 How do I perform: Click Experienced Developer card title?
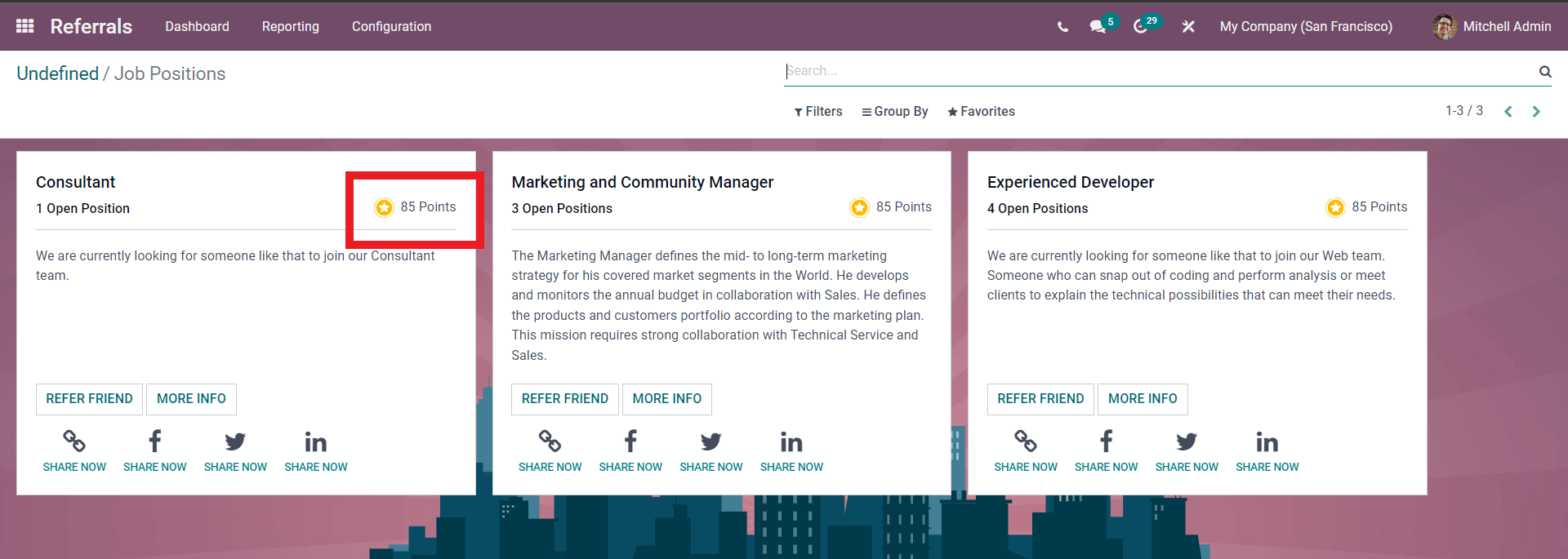click(1071, 182)
